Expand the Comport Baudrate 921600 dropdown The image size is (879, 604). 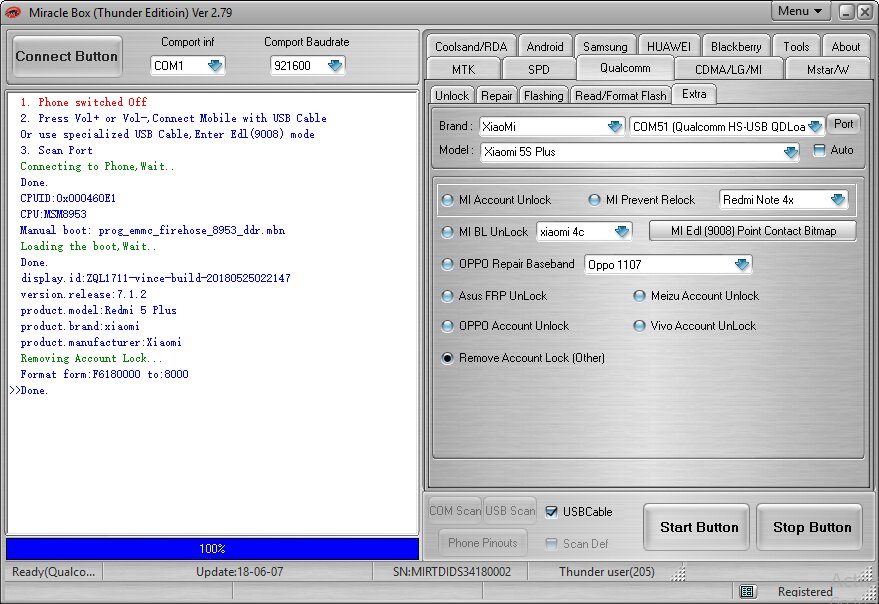(x=335, y=66)
